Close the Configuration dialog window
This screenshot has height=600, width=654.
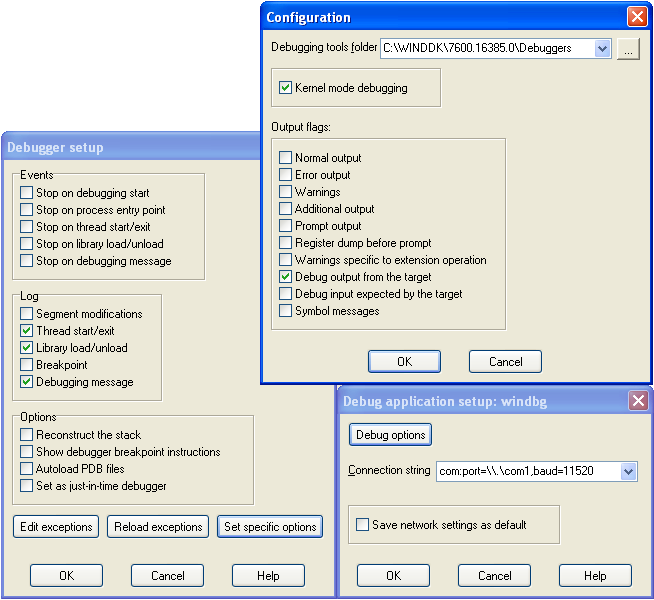coord(636,17)
